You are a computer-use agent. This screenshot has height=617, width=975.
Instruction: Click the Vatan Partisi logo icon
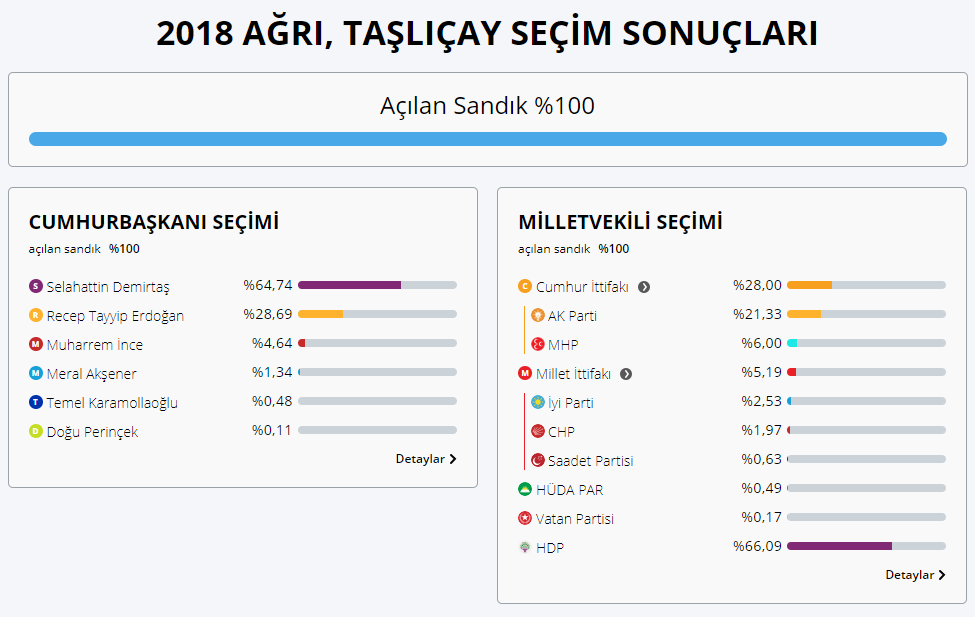click(525, 519)
